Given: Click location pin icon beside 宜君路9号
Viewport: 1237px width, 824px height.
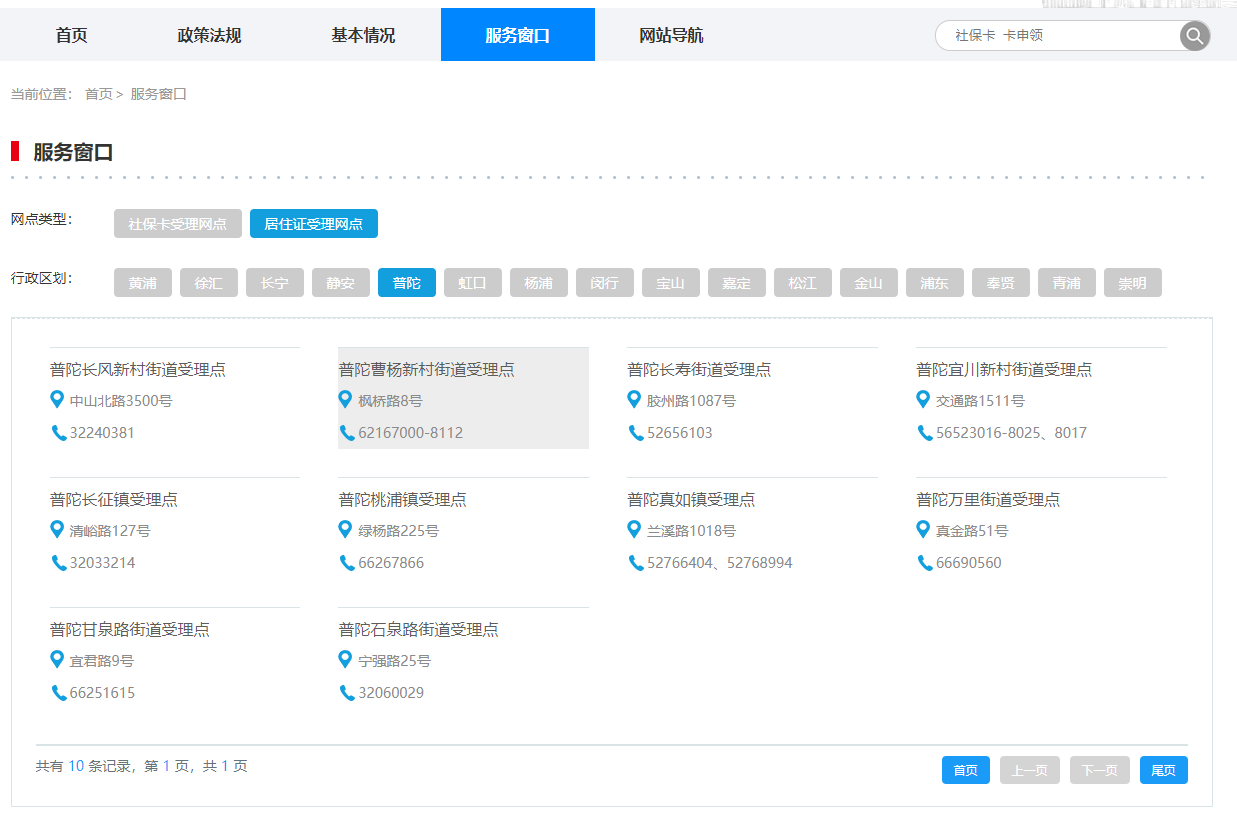Looking at the screenshot, I should [57, 660].
